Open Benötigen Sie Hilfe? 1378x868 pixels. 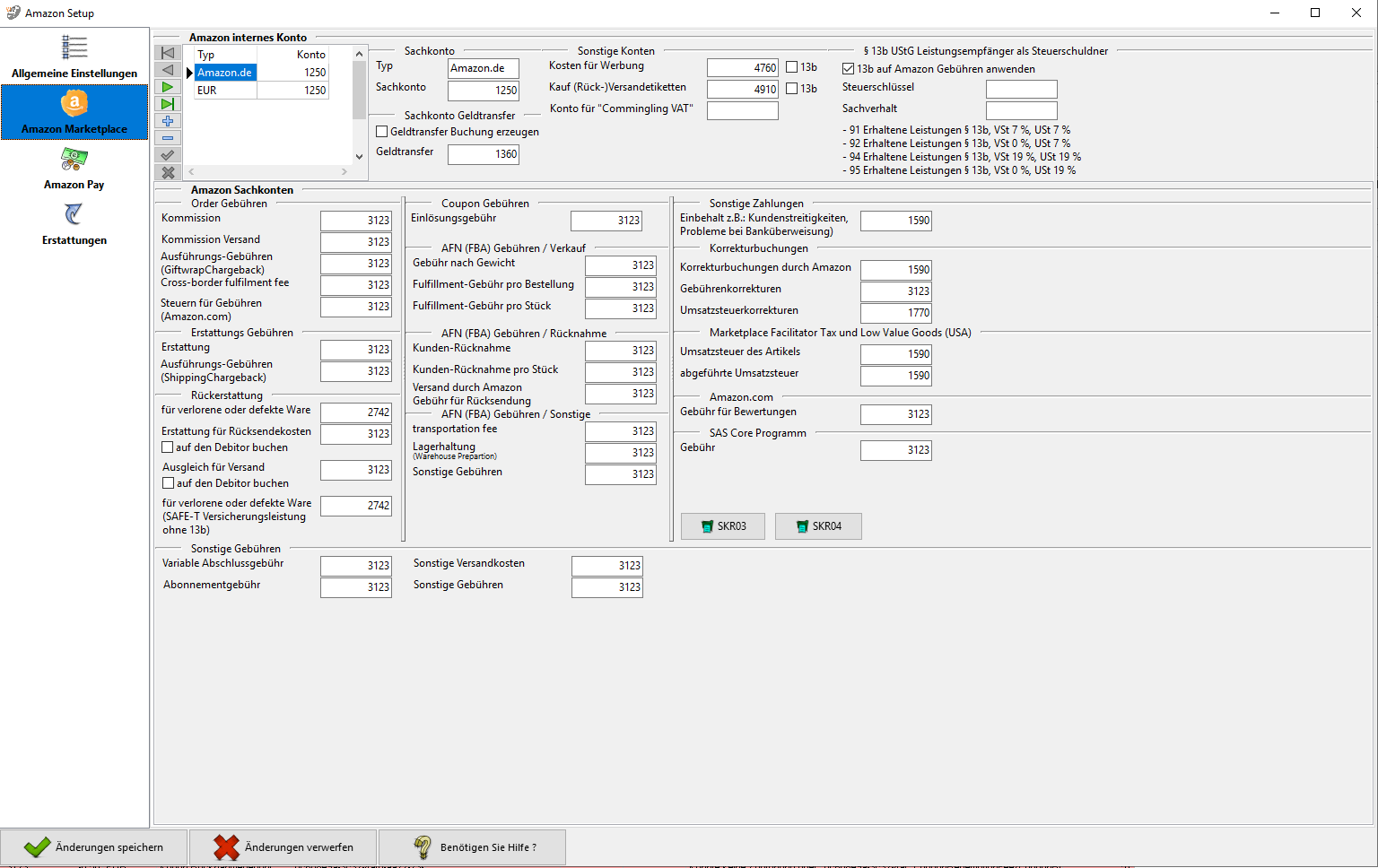coord(473,847)
